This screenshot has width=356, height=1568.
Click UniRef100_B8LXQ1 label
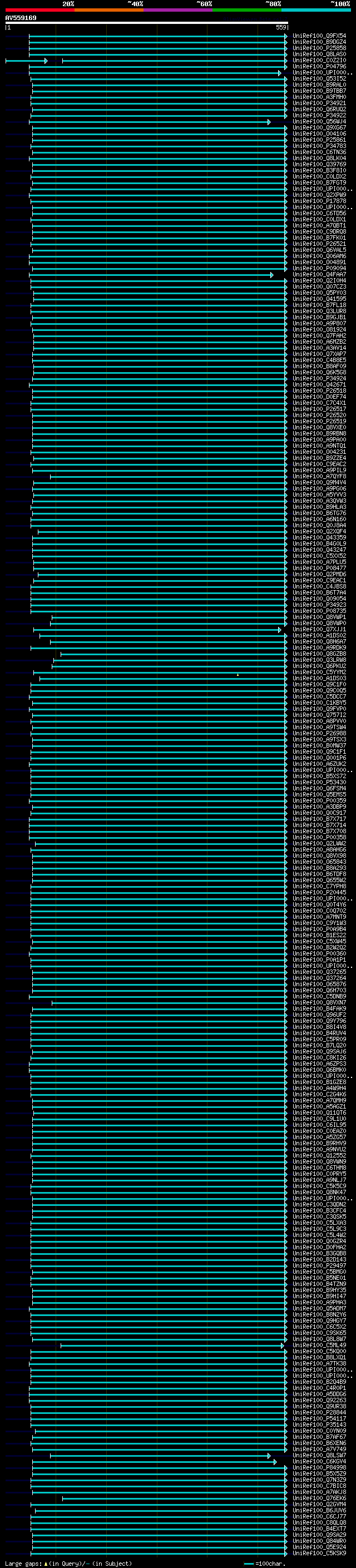point(319,1357)
